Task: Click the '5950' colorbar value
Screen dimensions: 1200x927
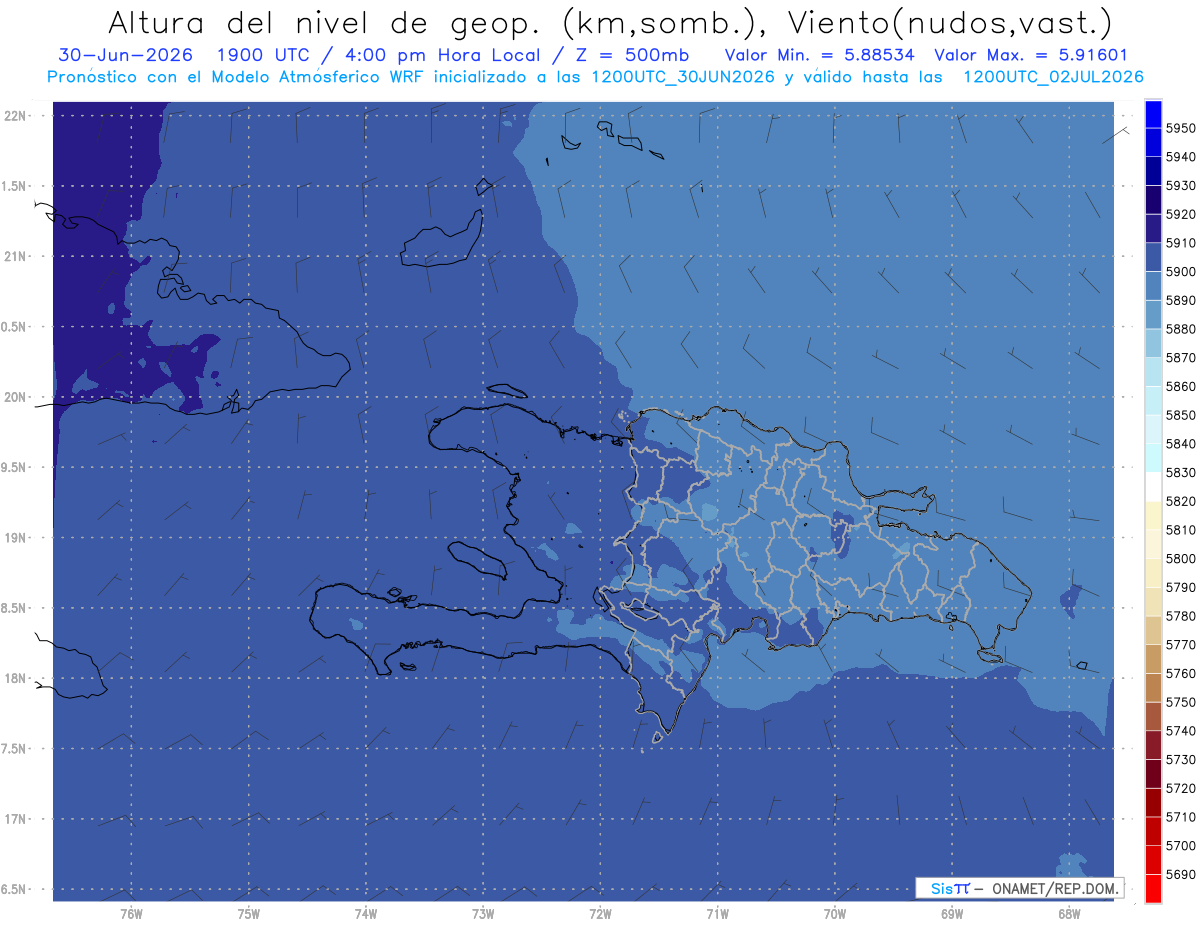Action: [x=1180, y=128]
